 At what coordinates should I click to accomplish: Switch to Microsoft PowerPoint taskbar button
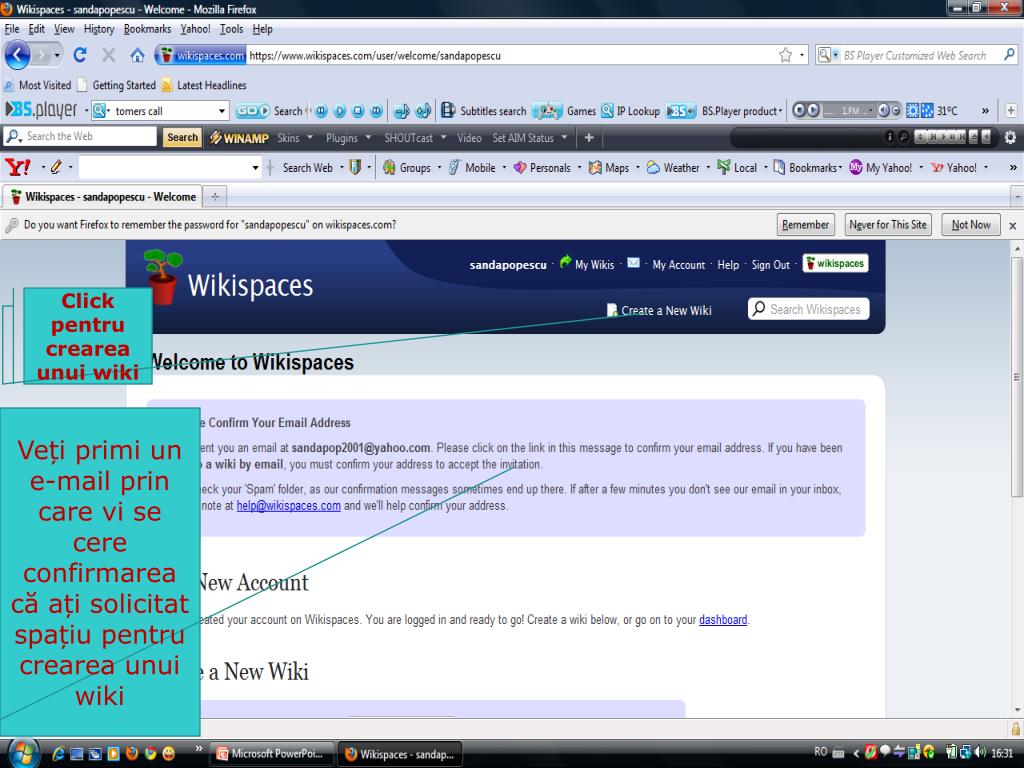point(271,754)
